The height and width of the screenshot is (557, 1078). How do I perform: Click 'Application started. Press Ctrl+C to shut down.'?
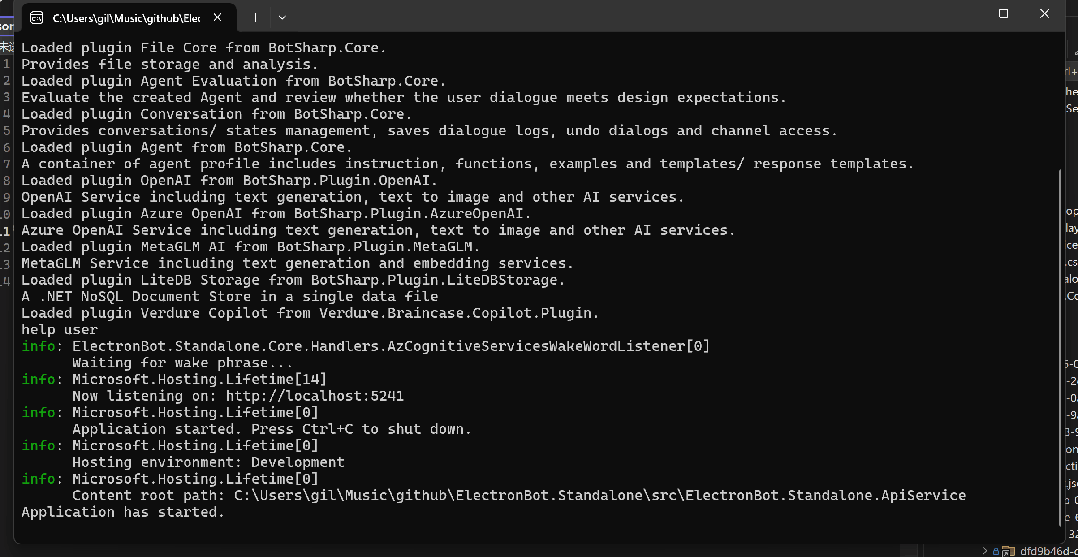(x=272, y=429)
